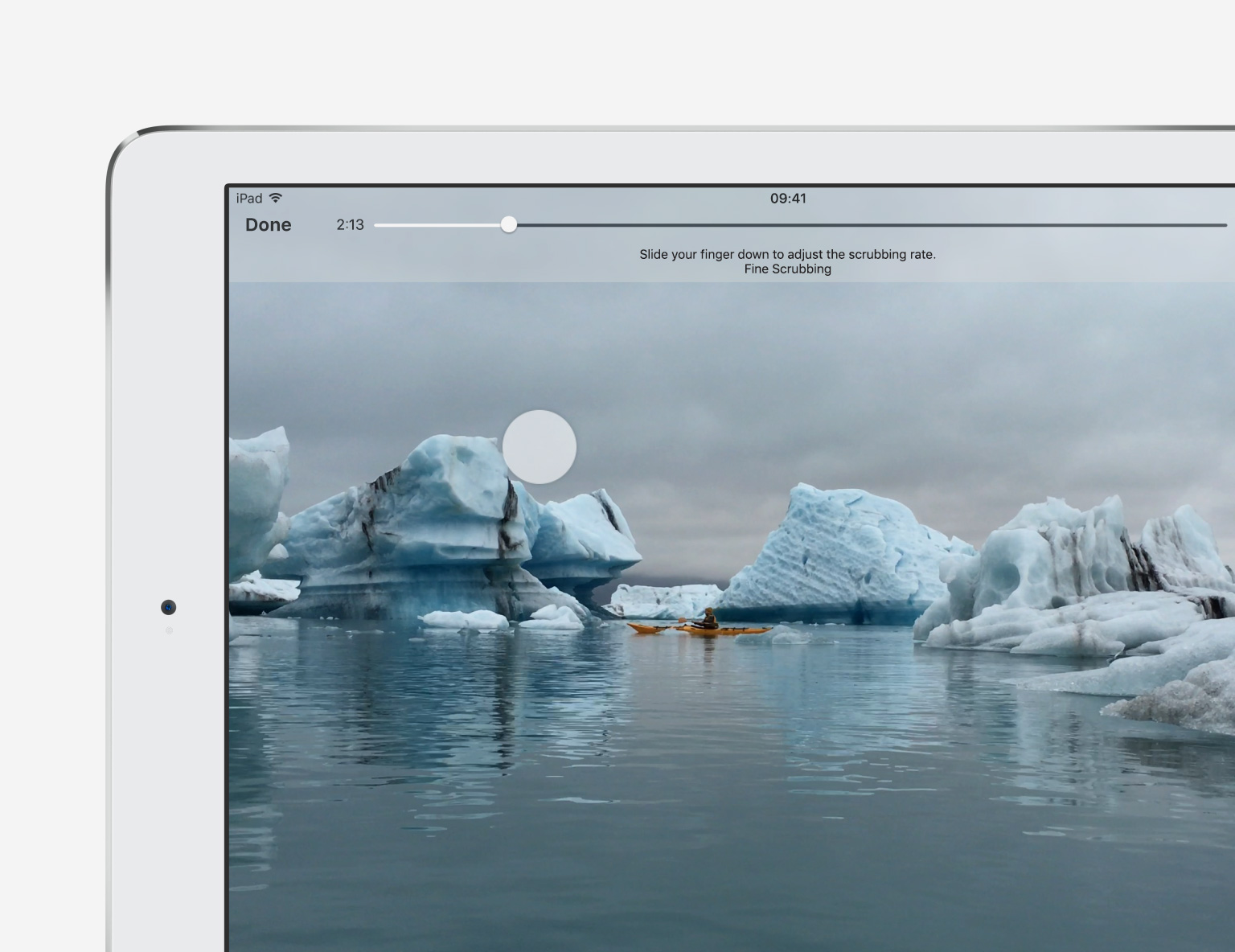This screenshot has height=952, width=1235.
Task: Click the 2:13 elapsed time label
Action: 350,225
